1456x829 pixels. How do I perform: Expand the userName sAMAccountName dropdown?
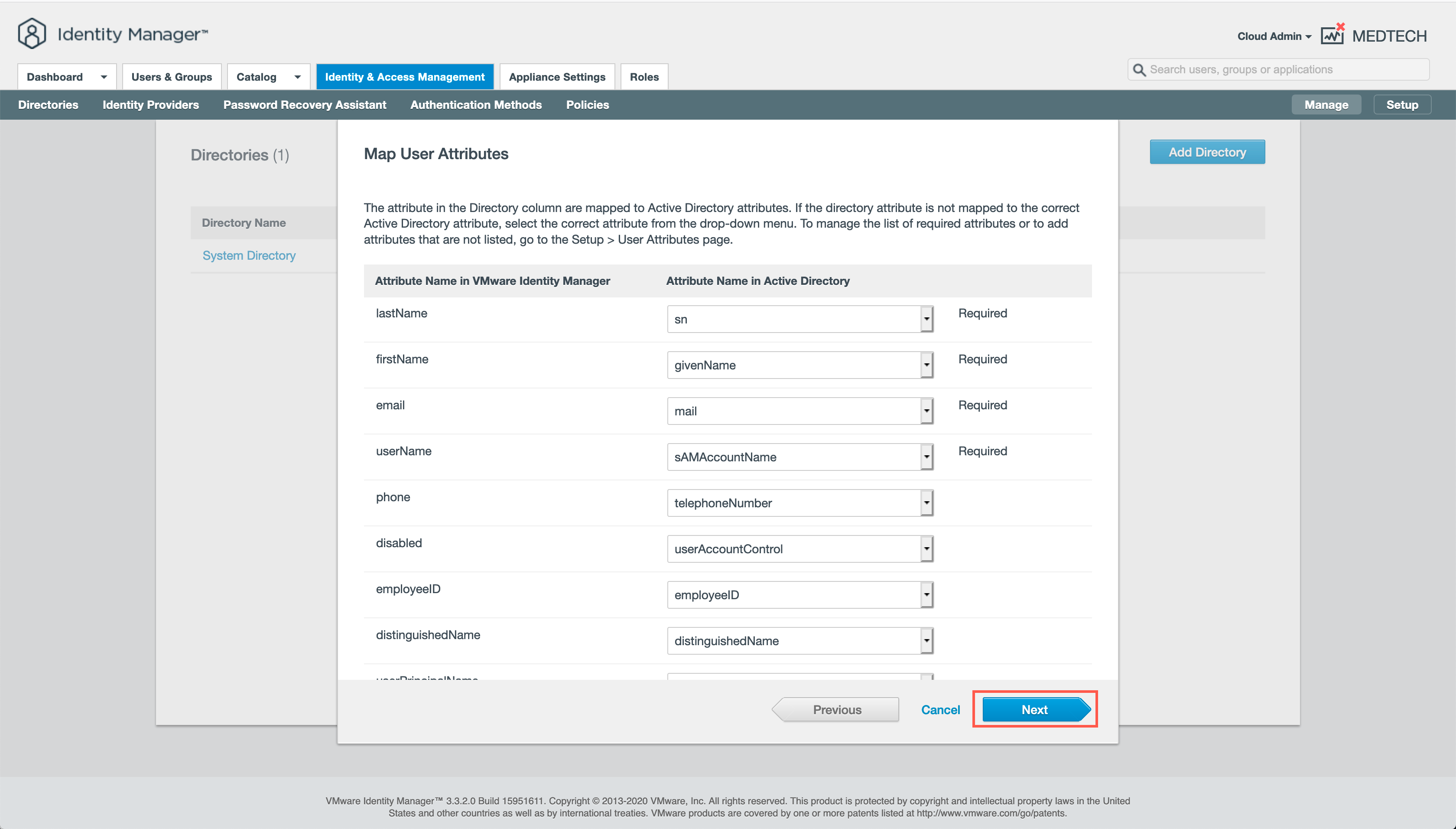point(926,457)
